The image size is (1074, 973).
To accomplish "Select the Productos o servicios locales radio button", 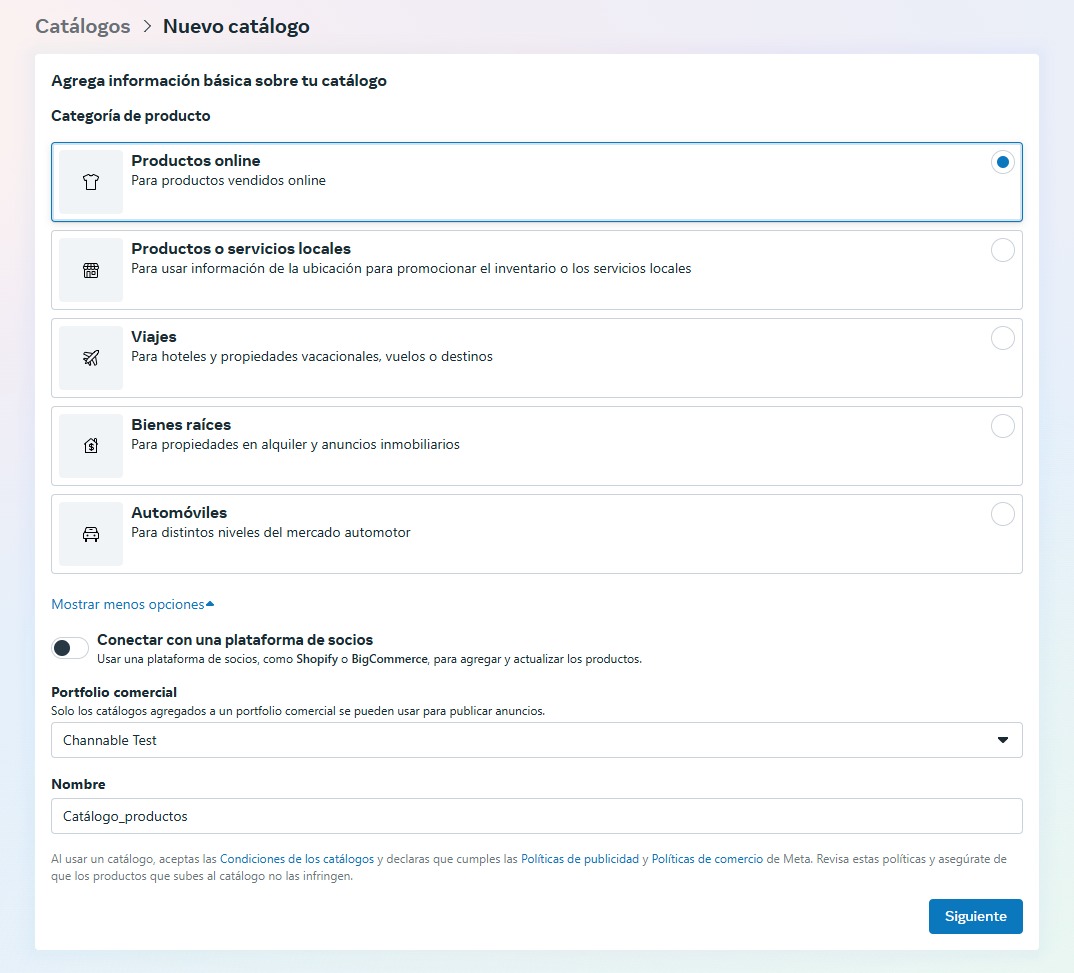I will (1002, 250).
